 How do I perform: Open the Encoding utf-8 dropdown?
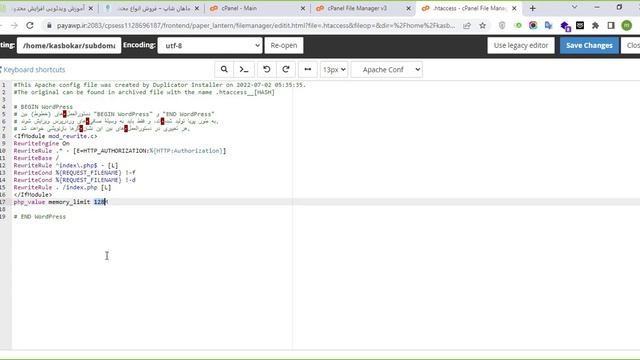(x=210, y=45)
